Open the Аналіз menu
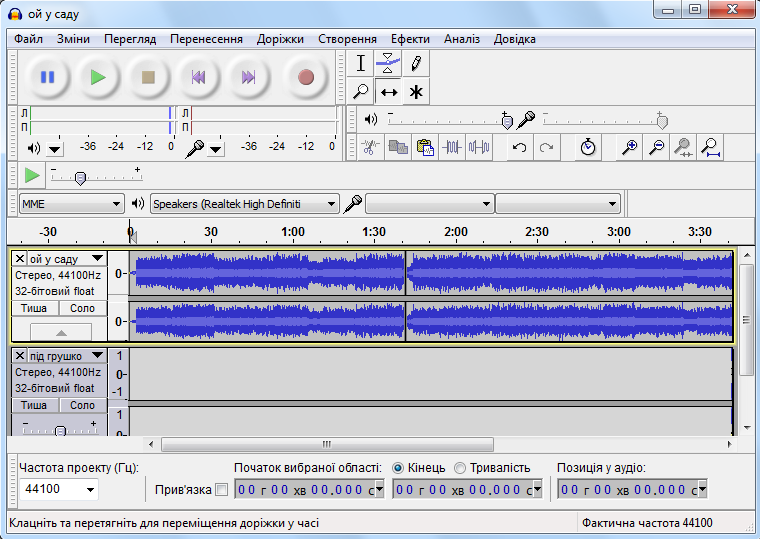The height and width of the screenshot is (540, 761). coord(462,39)
